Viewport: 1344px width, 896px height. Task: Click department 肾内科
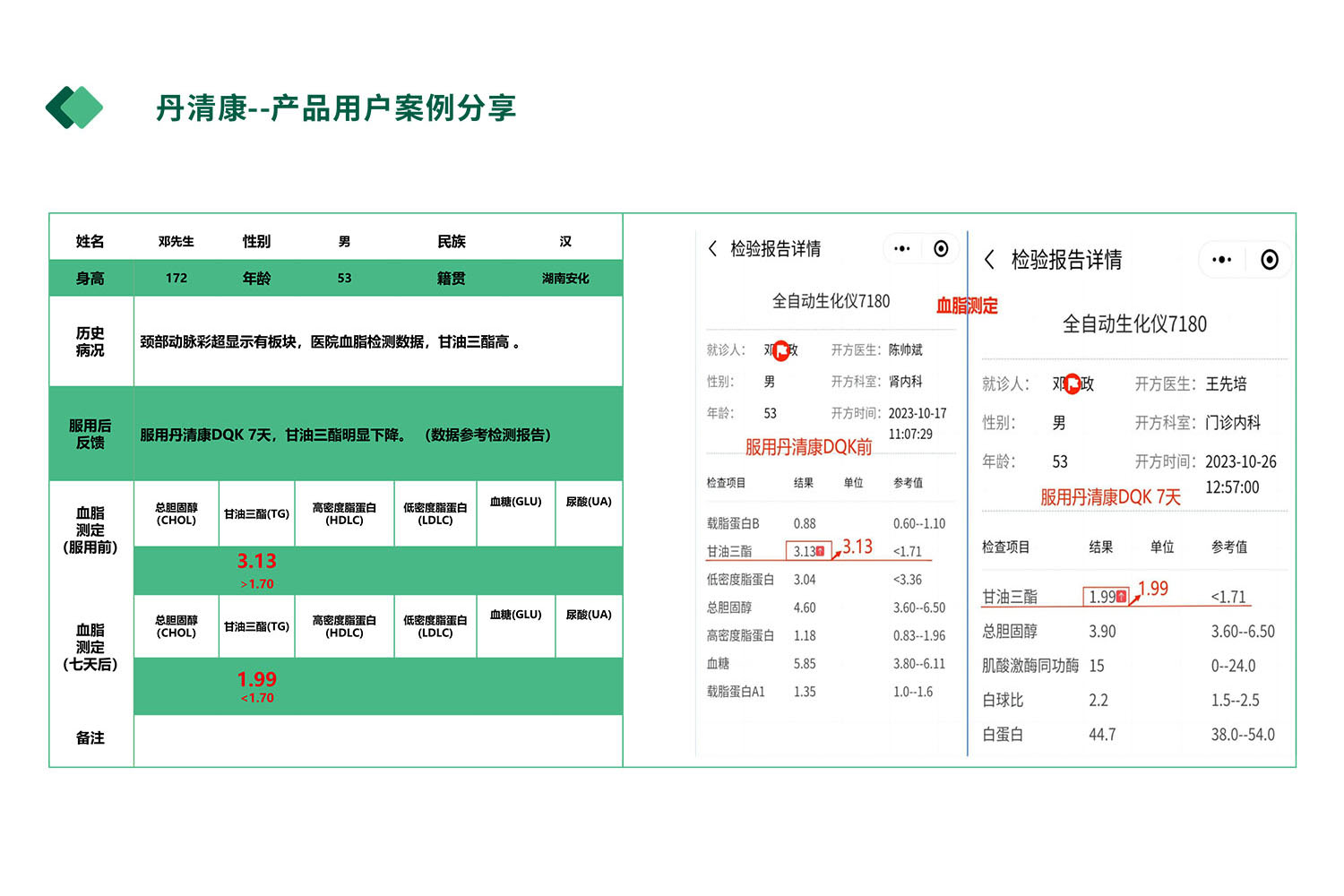pos(906,381)
